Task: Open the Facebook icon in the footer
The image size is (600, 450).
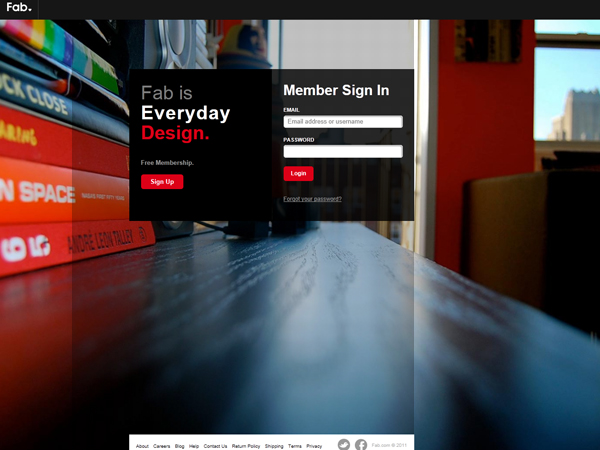Action: tap(361, 445)
